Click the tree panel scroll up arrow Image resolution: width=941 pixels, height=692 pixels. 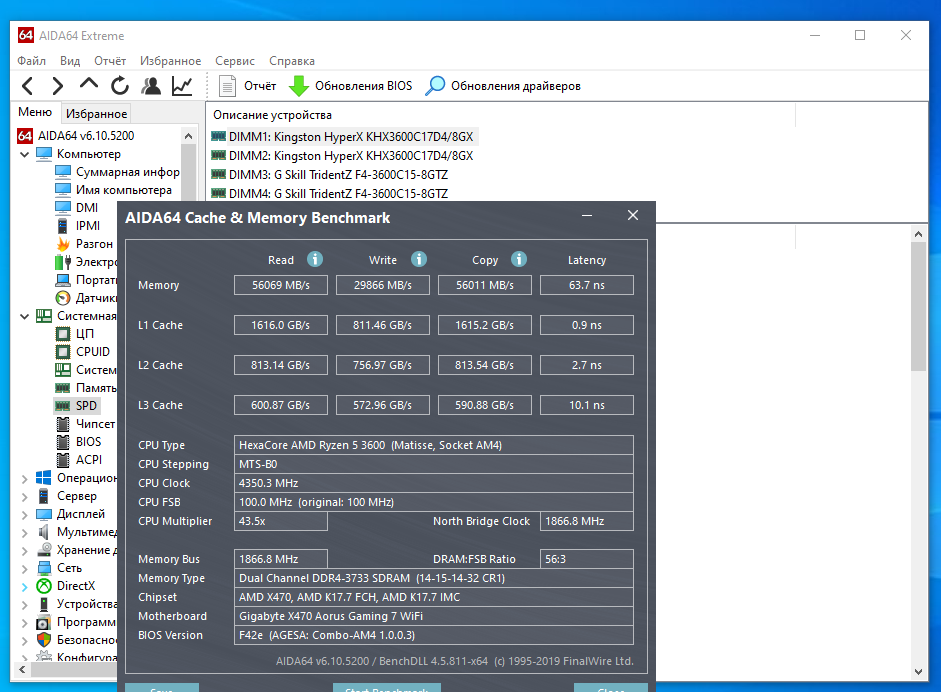click(x=188, y=136)
